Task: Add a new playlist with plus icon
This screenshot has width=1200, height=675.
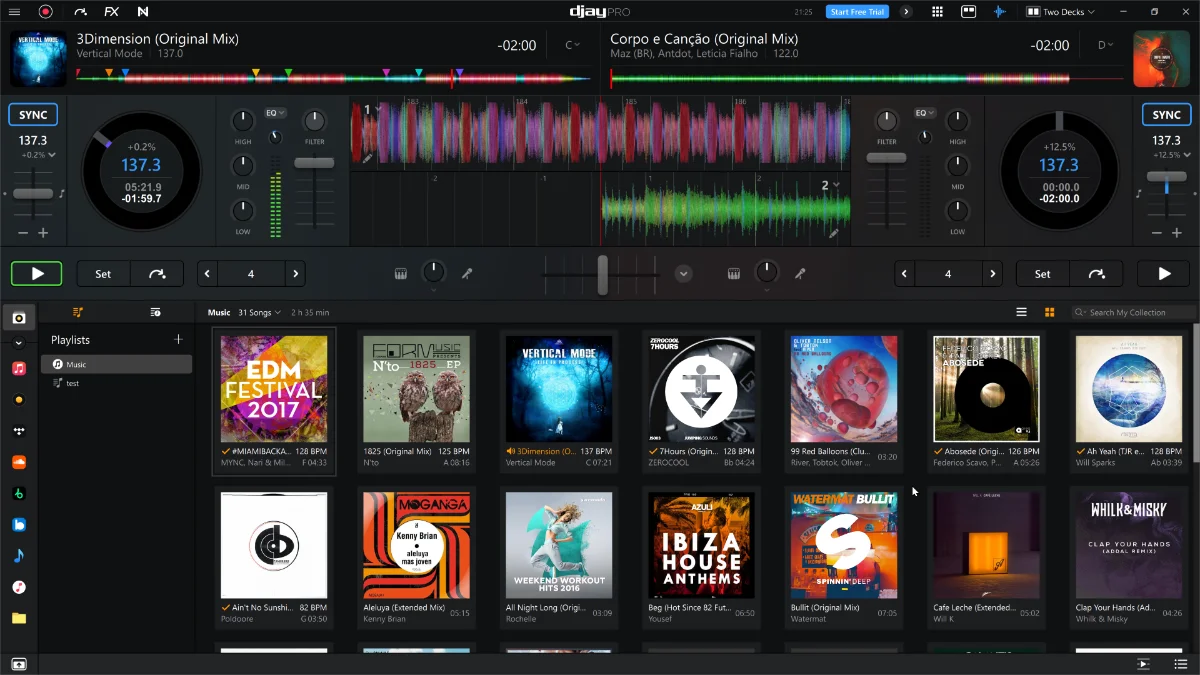Action: (178, 340)
